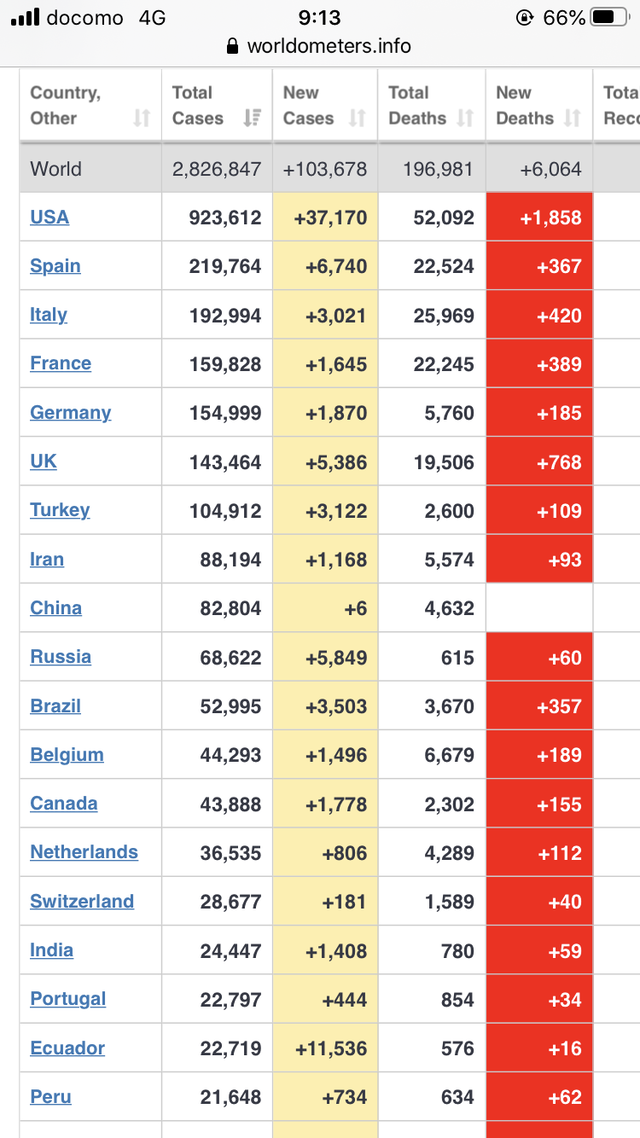This screenshot has height=1138, width=640.
Task: Open the China row link
Action: (x=56, y=607)
